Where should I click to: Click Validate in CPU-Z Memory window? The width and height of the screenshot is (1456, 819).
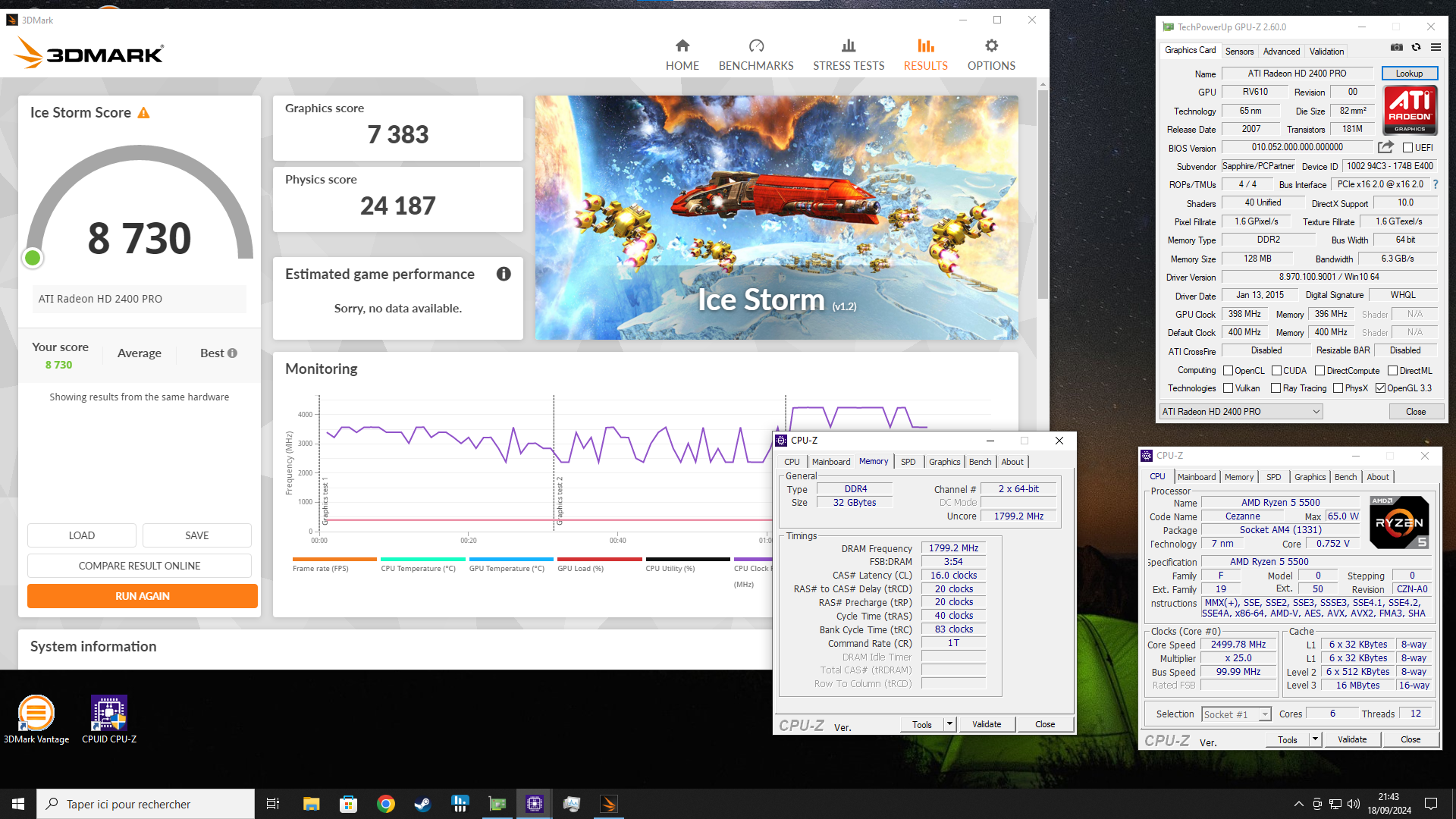(x=987, y=724)
